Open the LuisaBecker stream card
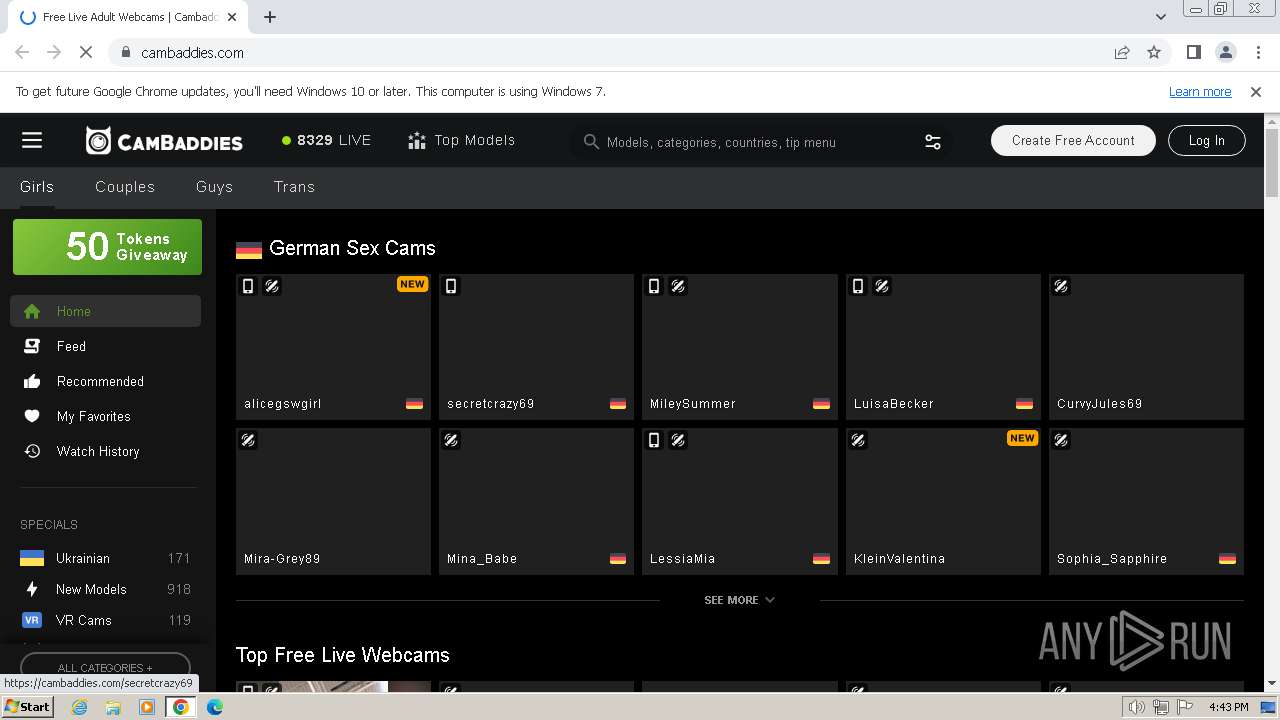This screenshot has width=1280, height=720. pyautogui.click(x=943, y=346)
